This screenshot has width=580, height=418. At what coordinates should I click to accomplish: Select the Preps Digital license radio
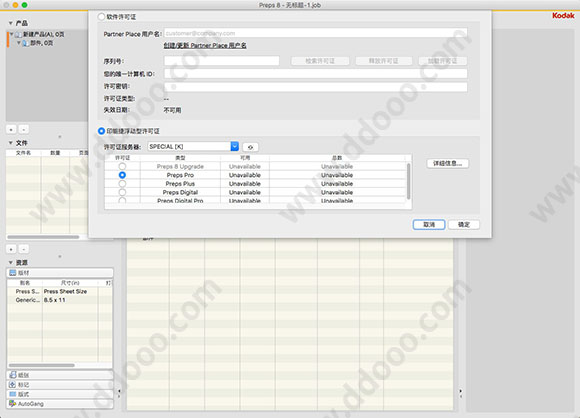pyautogui.click(x=122, y=192)
